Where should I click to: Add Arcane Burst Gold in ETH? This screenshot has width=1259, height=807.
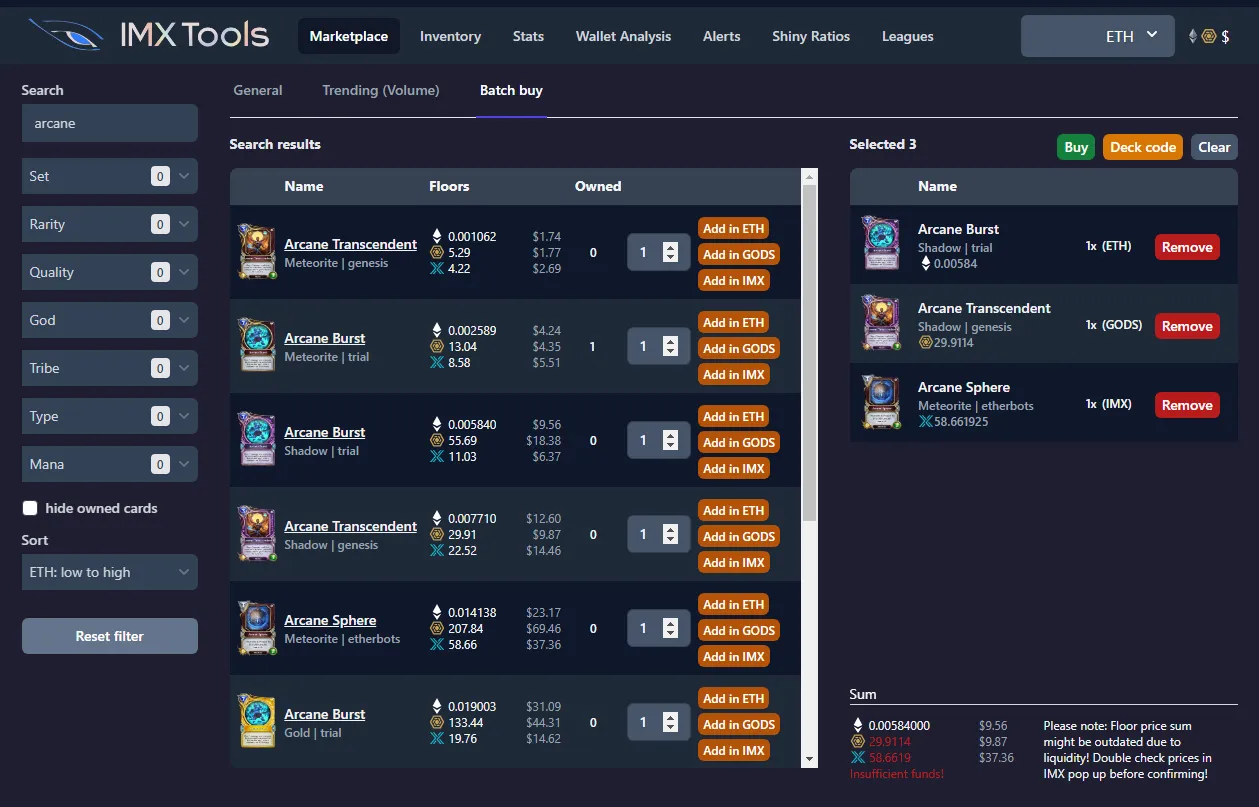[733, 699]
